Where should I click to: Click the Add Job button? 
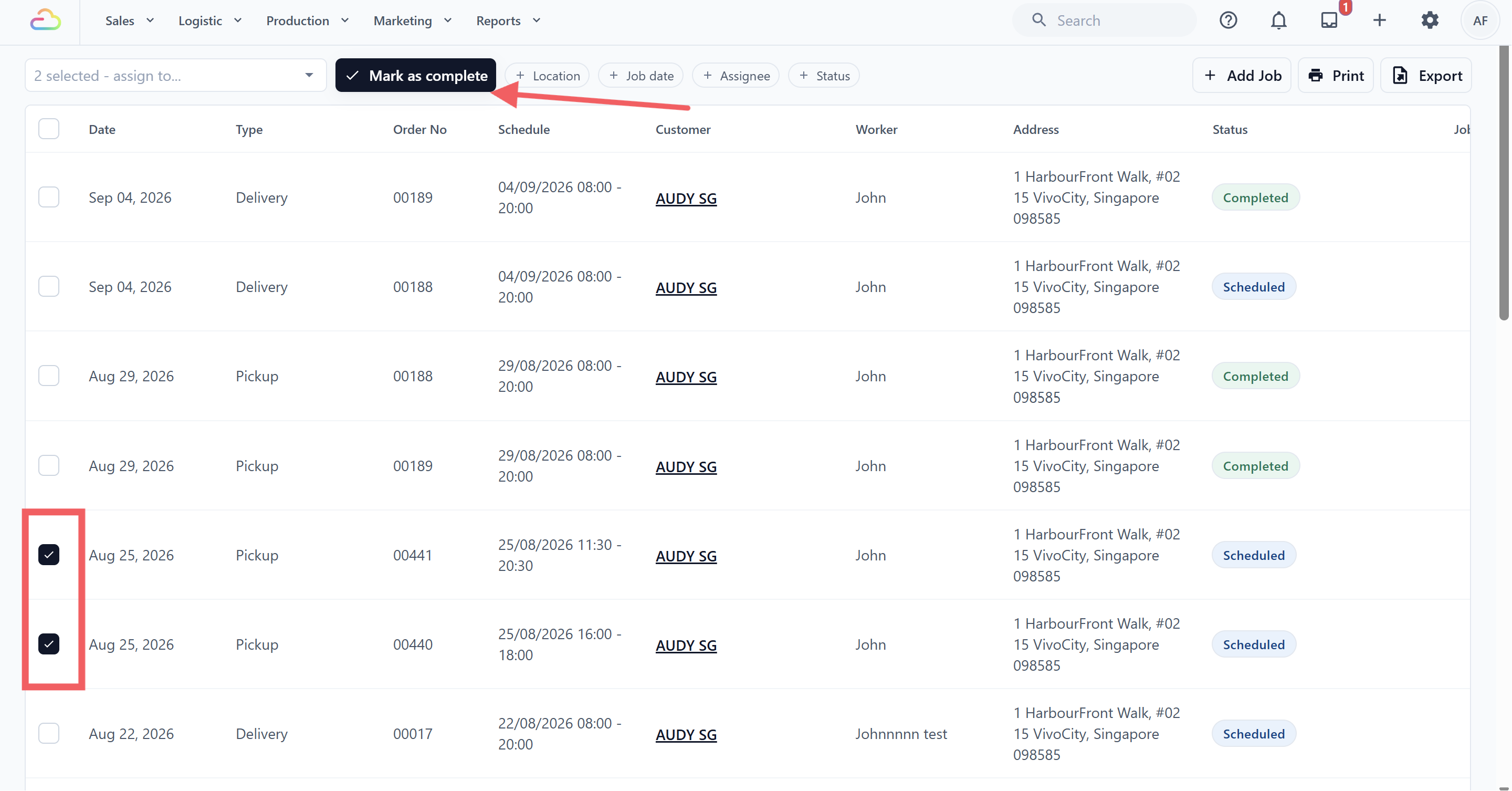point(1242,76)
